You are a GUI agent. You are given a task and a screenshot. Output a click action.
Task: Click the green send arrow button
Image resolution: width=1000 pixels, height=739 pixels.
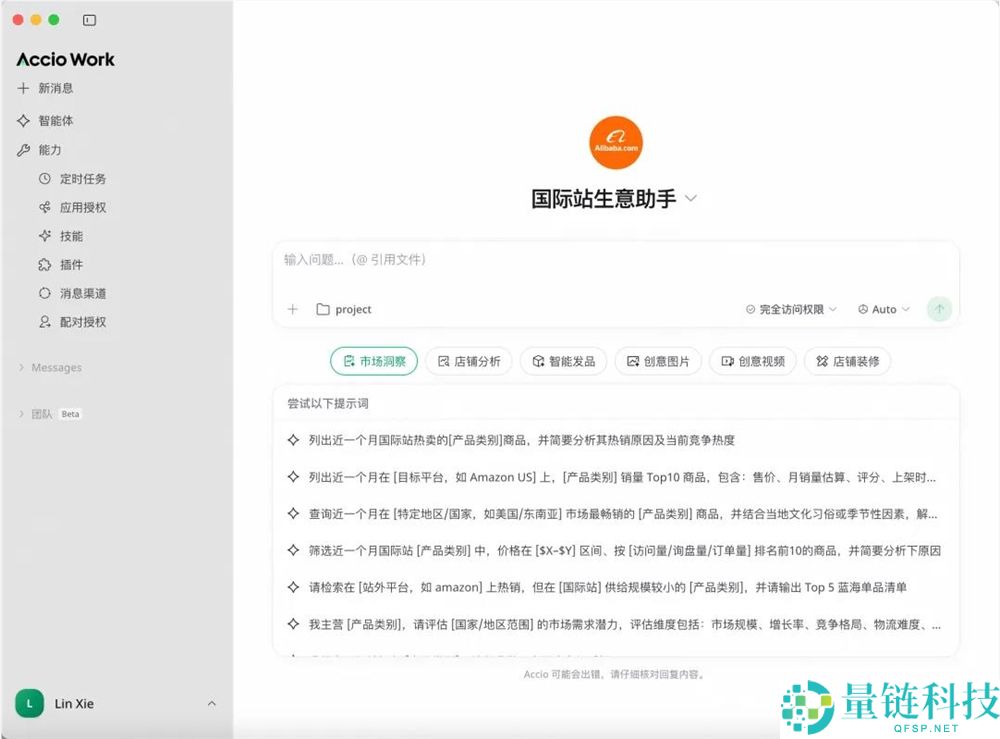(x=938, y=310)
